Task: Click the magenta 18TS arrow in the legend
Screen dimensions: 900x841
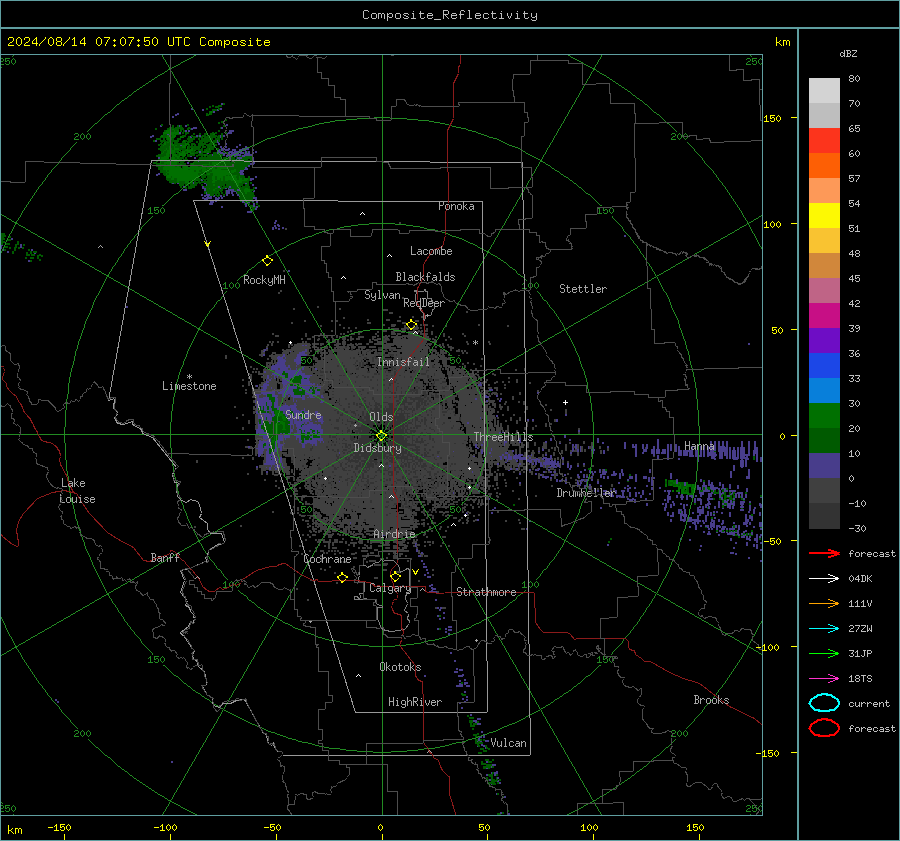Action: pyautogui.click(x=824, y=679)
